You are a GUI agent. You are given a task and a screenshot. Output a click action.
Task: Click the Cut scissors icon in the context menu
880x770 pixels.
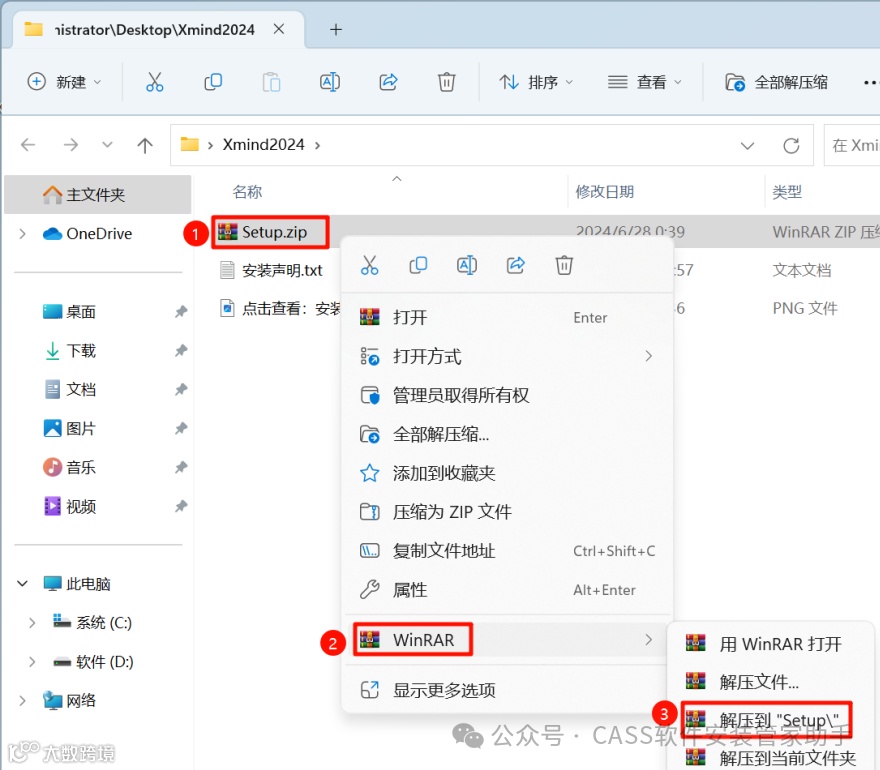[369, 265]
